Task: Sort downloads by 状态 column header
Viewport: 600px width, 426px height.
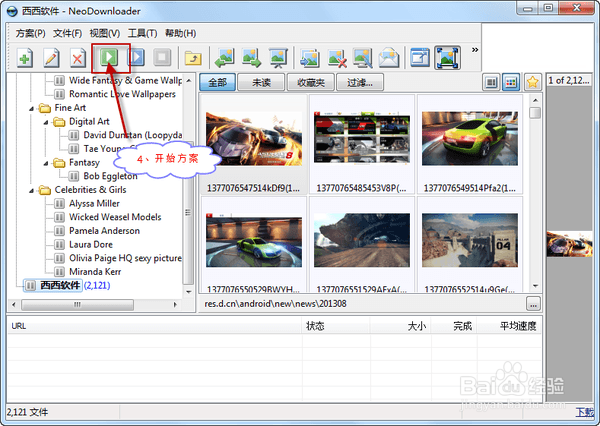Action: tap(336, 326)
